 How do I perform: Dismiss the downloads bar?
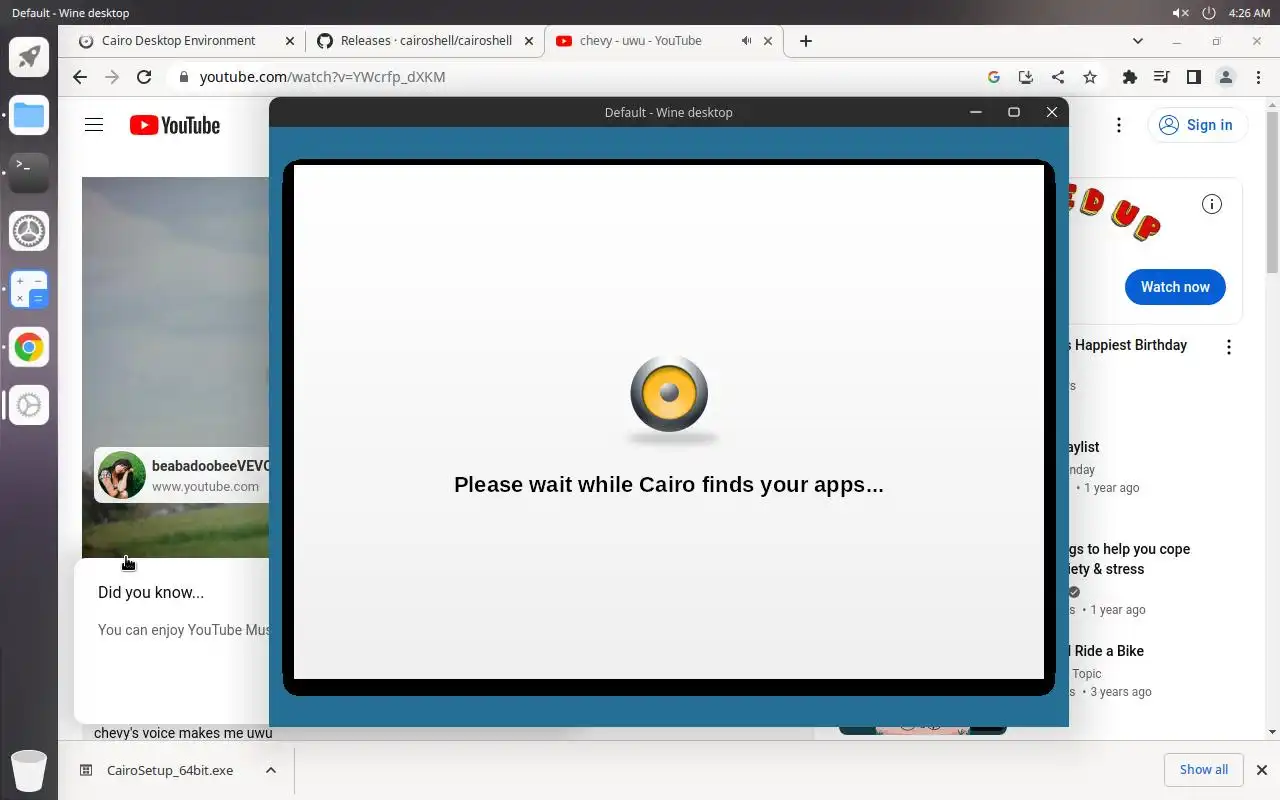[x=1261, y=770]
